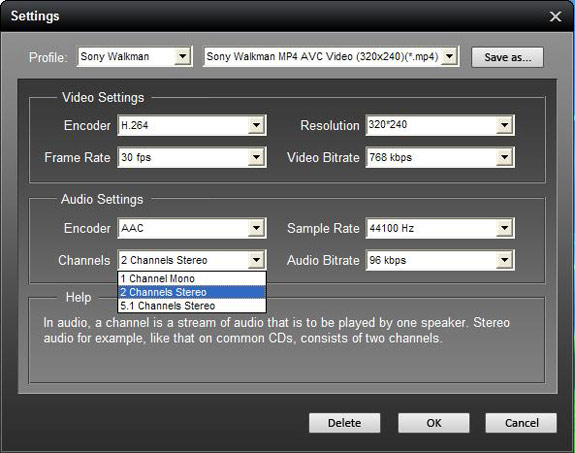Screen dimensions: 575x453
Task: Click the Profile: label
Action: click(x=48, y=58)
